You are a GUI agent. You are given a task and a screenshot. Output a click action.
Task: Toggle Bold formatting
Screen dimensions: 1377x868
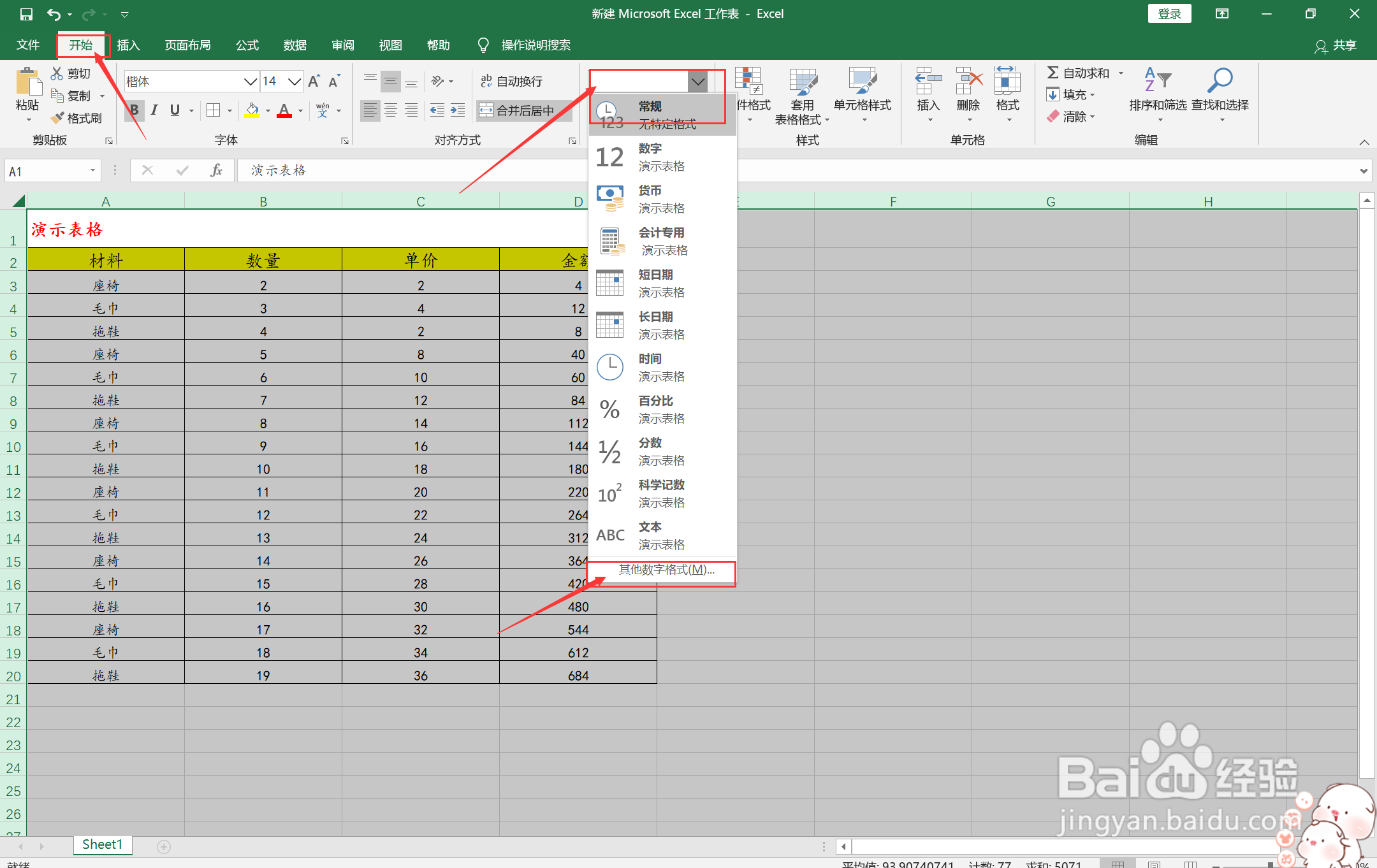tap(135, 110)
